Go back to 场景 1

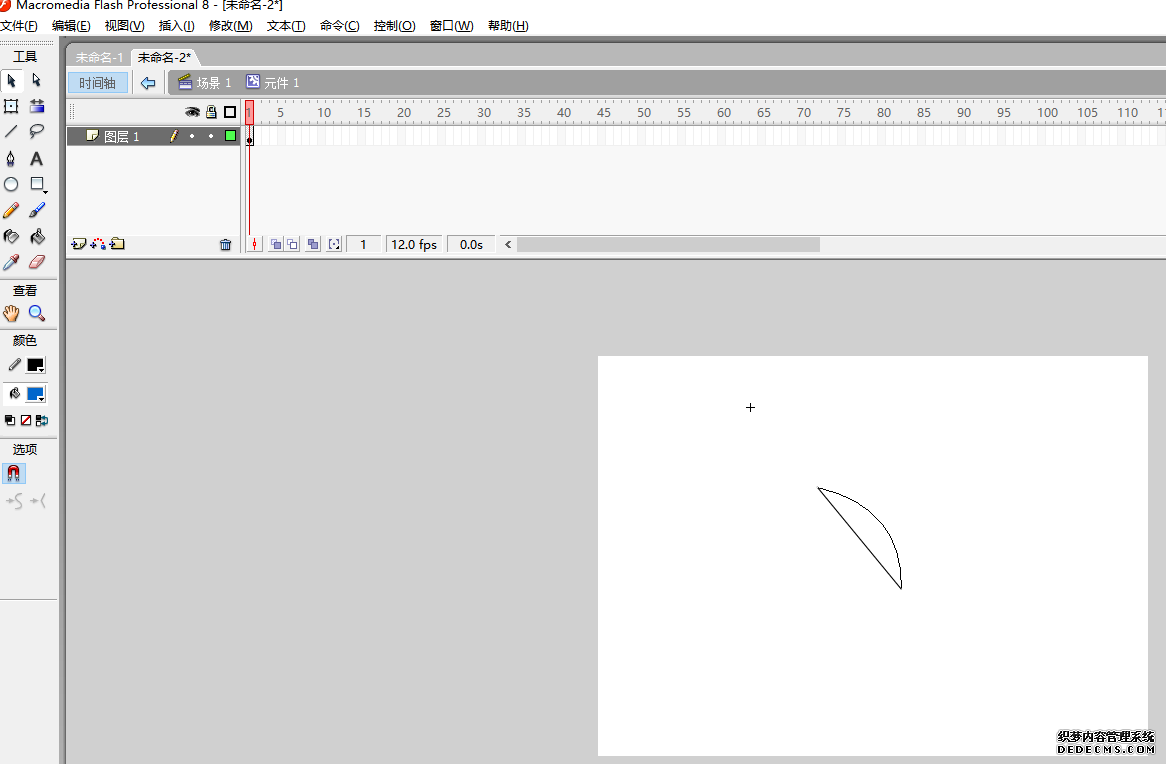point(205,83)
